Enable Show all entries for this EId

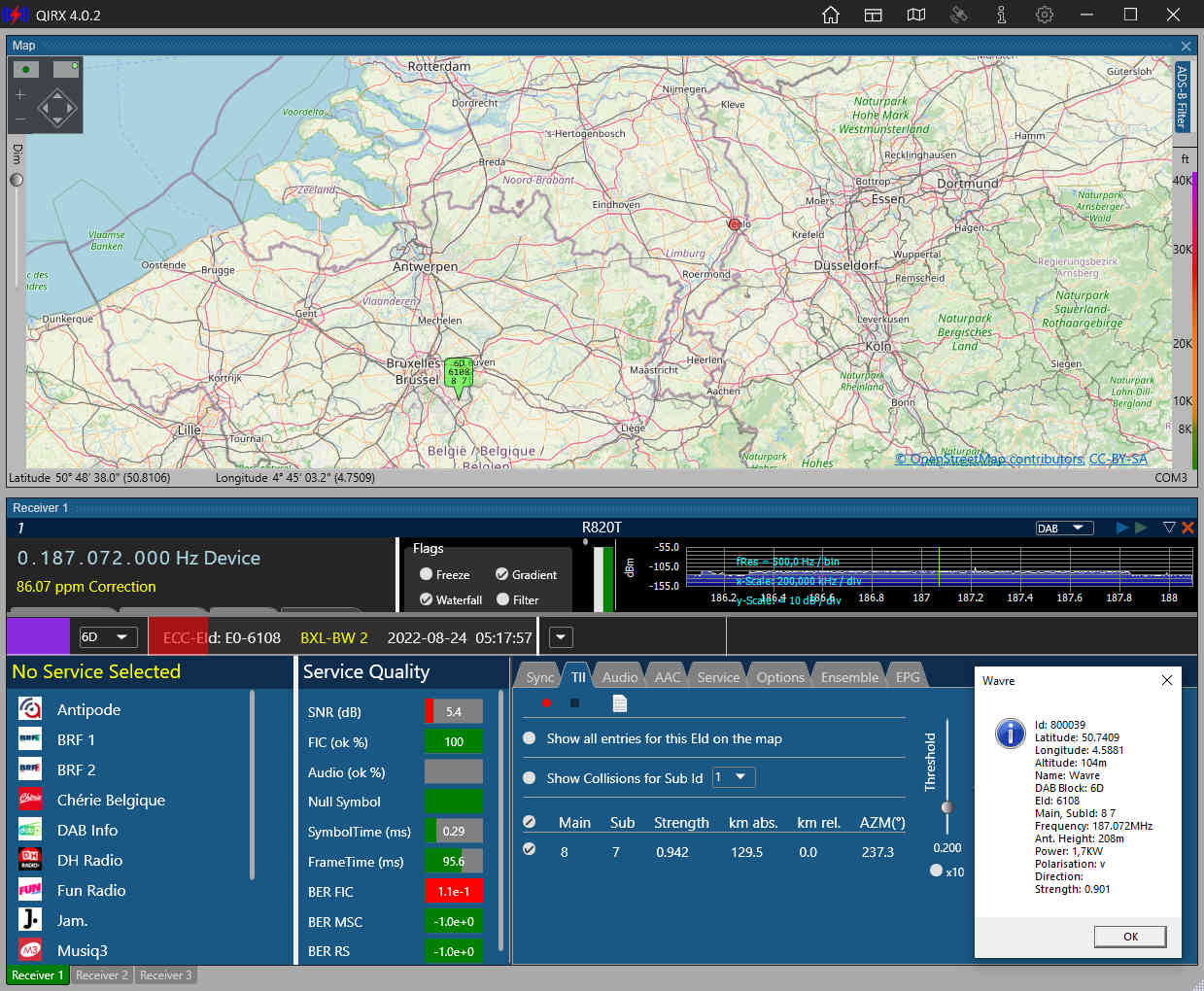point(530,738)
